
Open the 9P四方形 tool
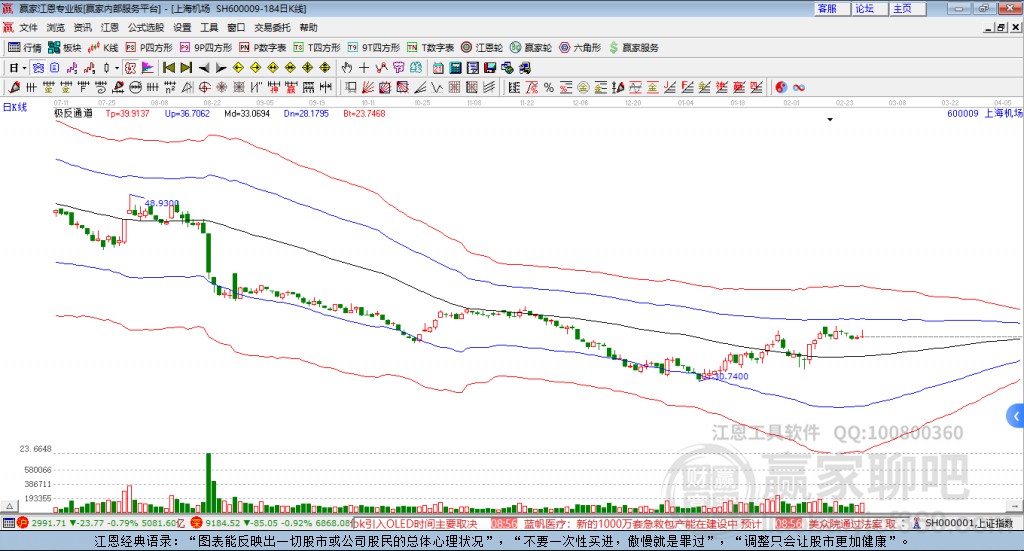pyautogui.click(x=206, y=48)
